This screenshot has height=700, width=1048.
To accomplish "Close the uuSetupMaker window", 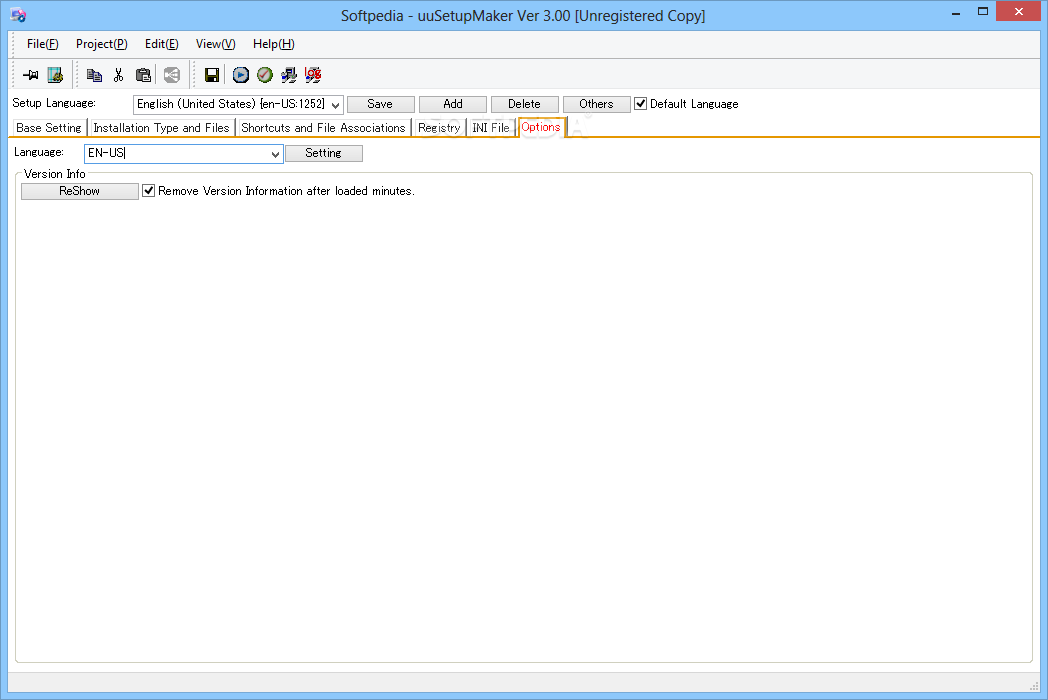I will pyautogui.click(x=1019, y=11).
